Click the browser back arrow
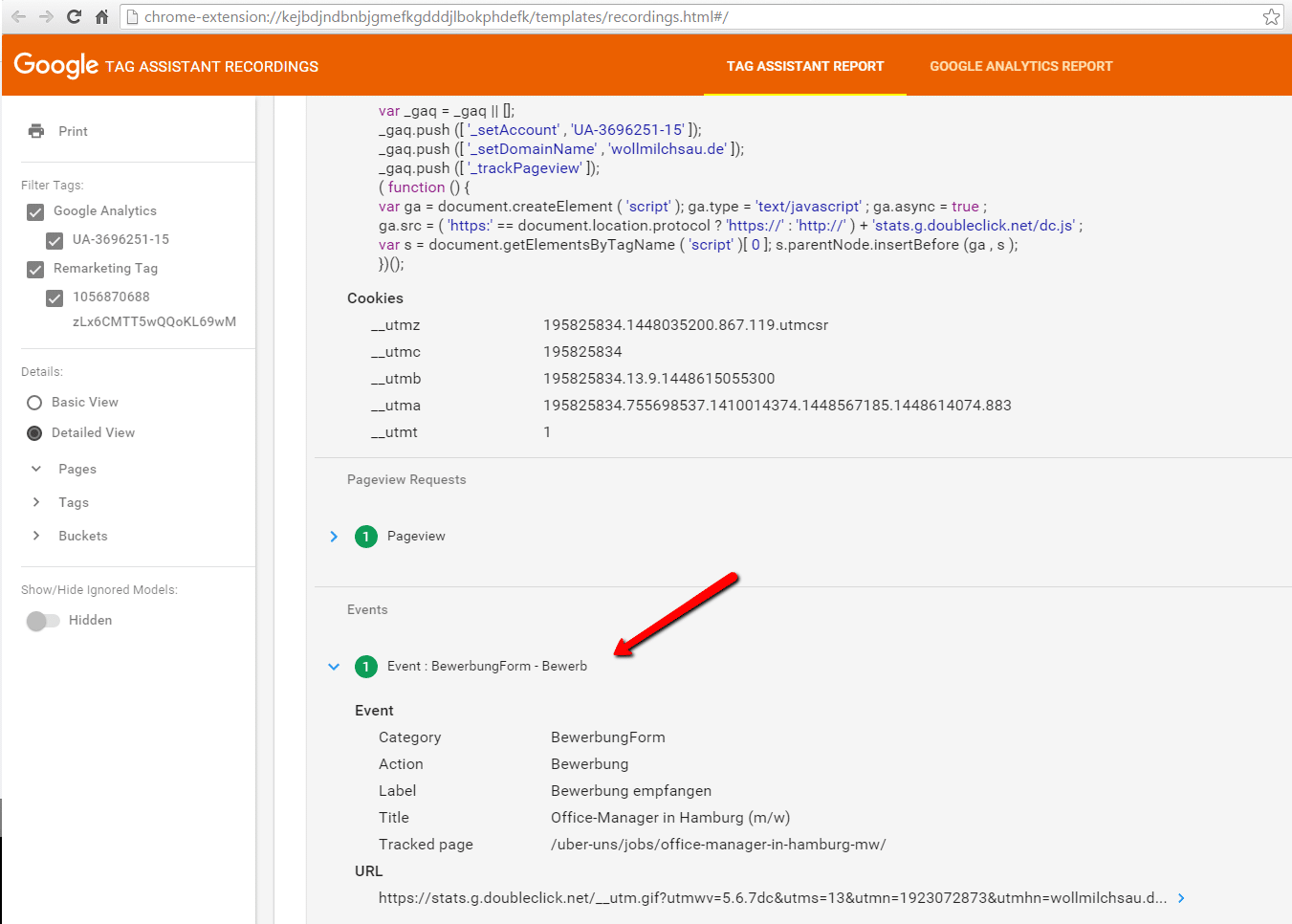1292x924 pixels. coord(18,16)
